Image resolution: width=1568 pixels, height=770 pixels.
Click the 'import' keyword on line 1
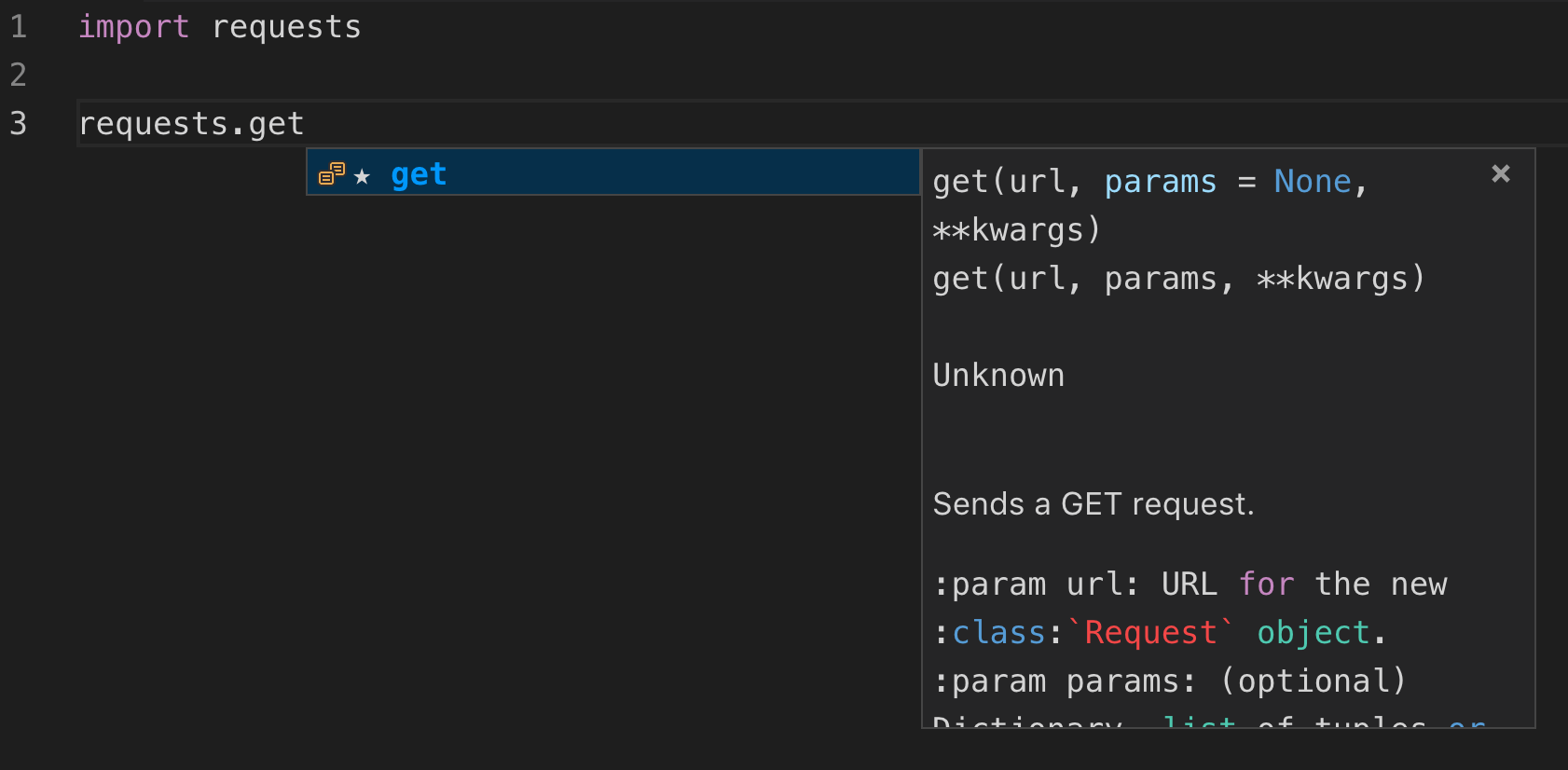[133, 27]
